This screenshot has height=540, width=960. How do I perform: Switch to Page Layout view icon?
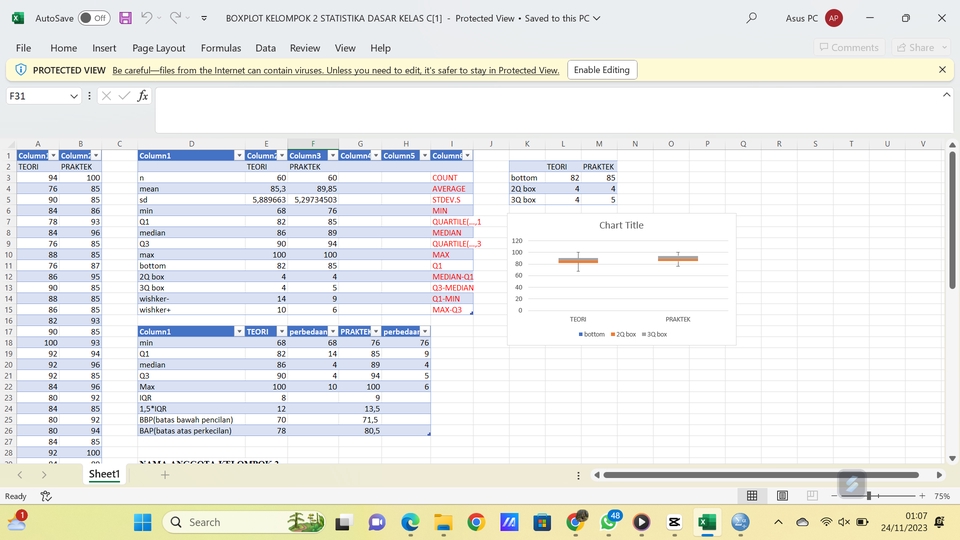pyautogui.click(x=782, y=496)
